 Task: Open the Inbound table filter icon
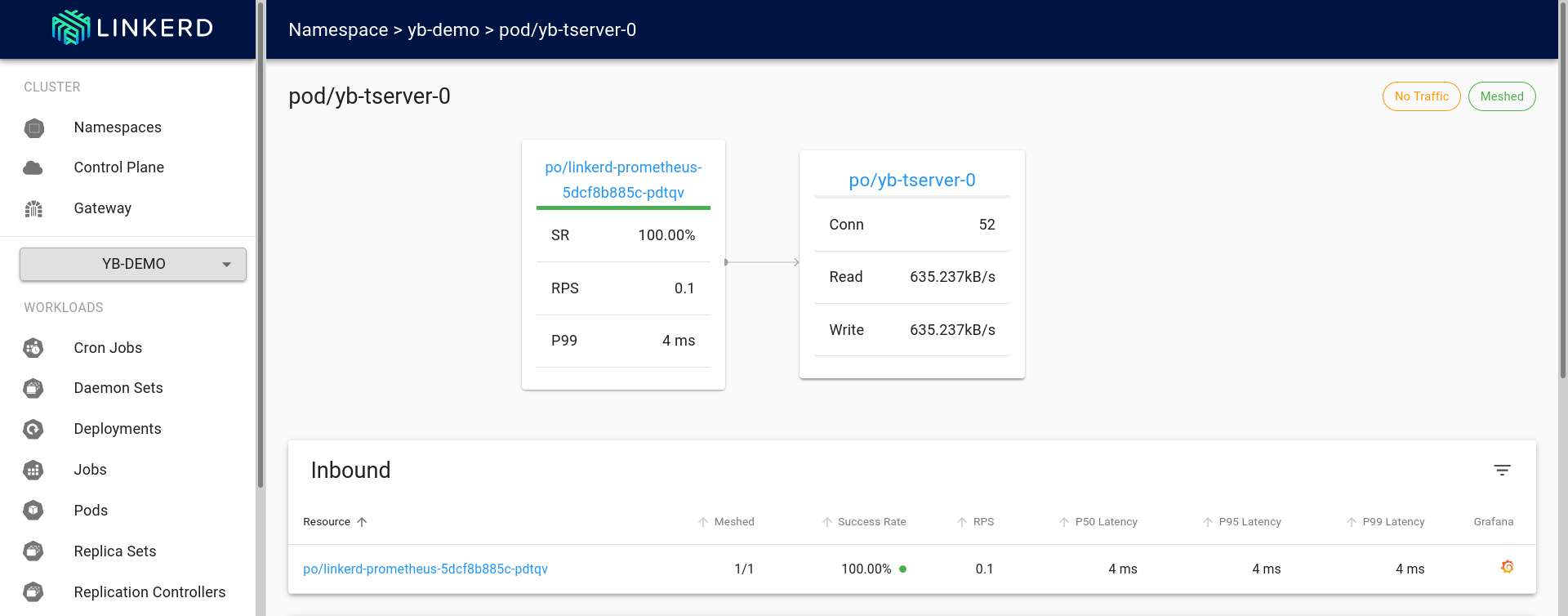click(x=1502, y=470)
